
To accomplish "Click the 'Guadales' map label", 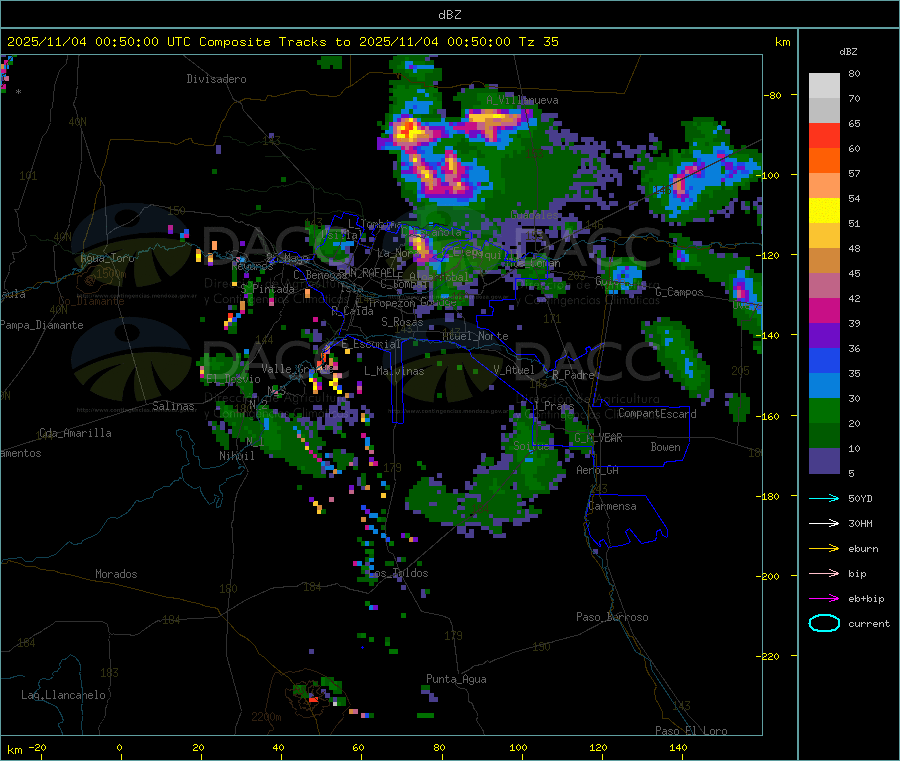I will (534, 215).
